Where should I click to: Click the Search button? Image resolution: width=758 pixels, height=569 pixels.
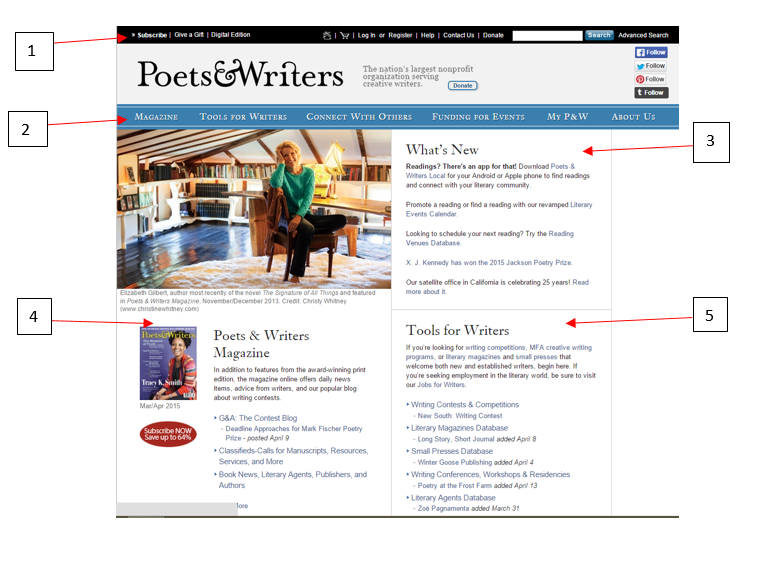click(599, 35)
